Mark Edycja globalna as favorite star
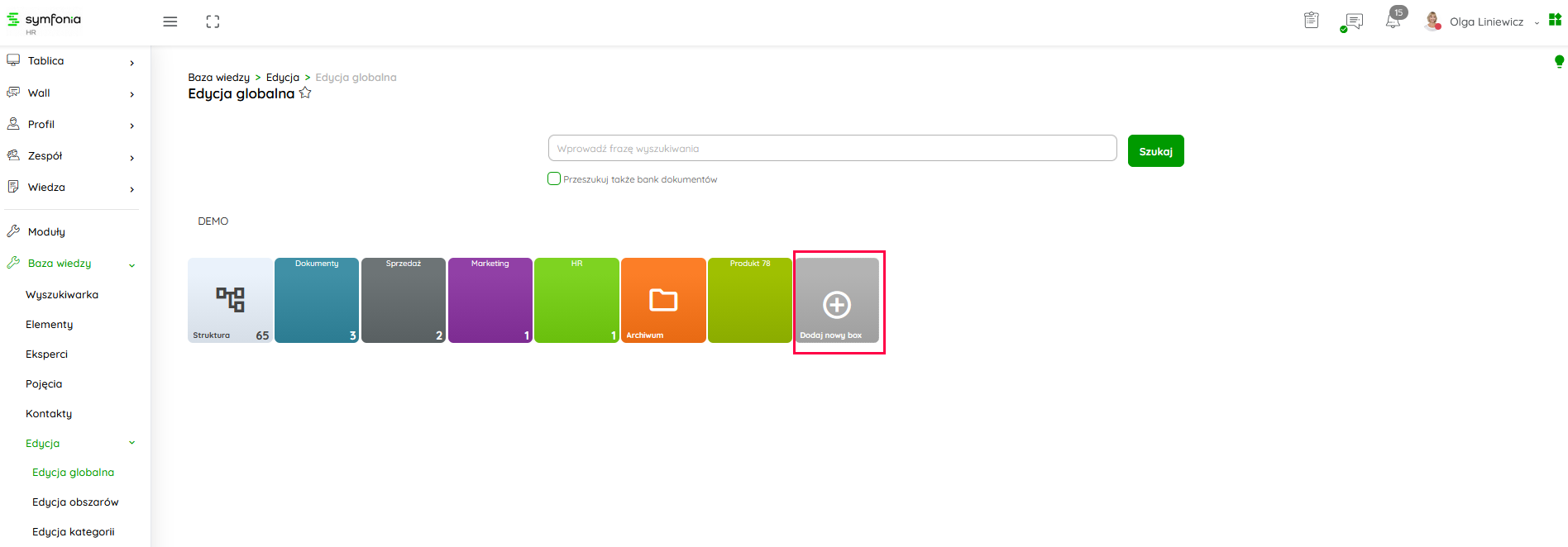 point(305,93)
